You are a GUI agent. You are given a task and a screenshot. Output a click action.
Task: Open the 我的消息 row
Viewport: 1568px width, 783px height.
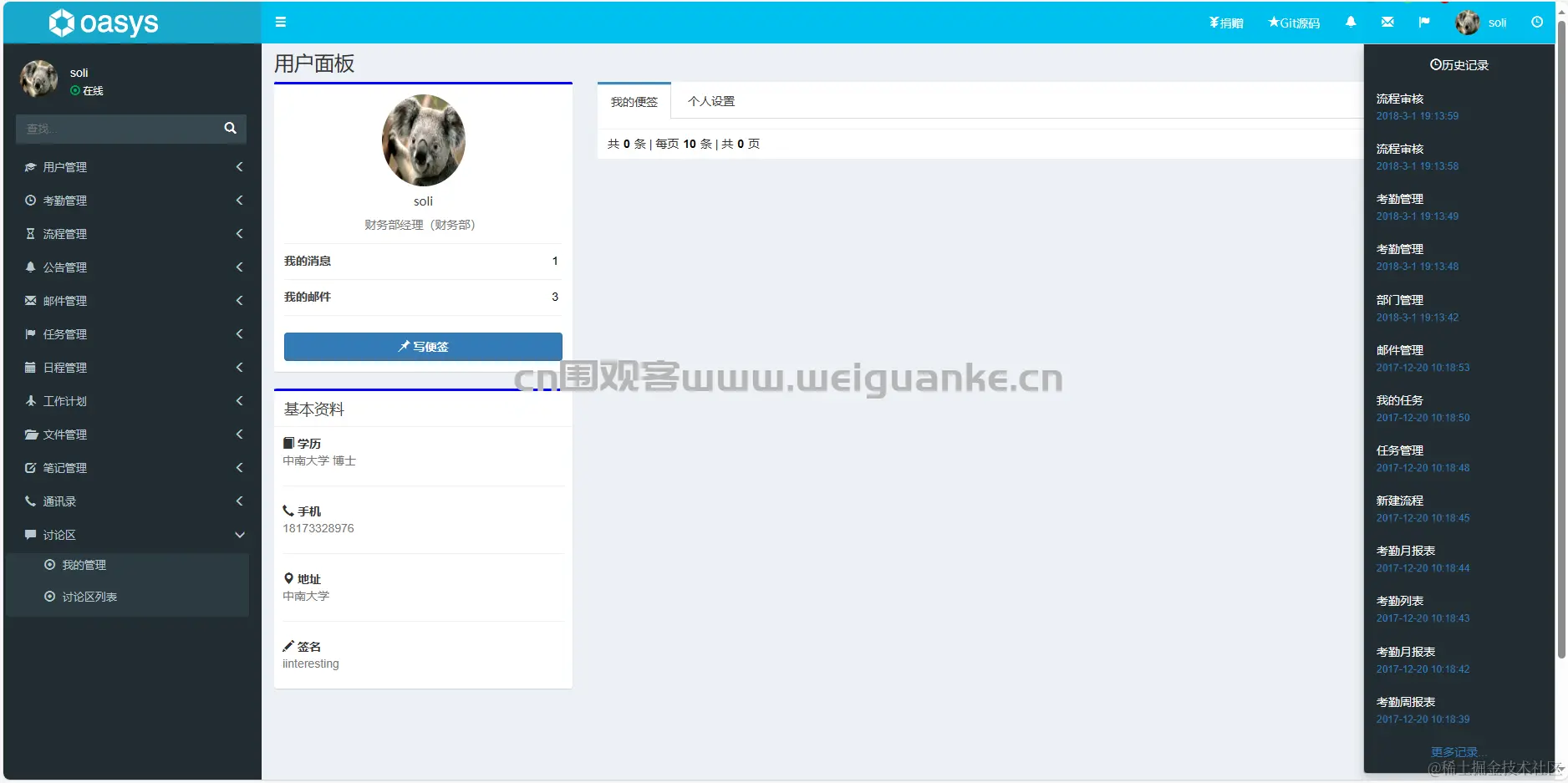point(423,261)
